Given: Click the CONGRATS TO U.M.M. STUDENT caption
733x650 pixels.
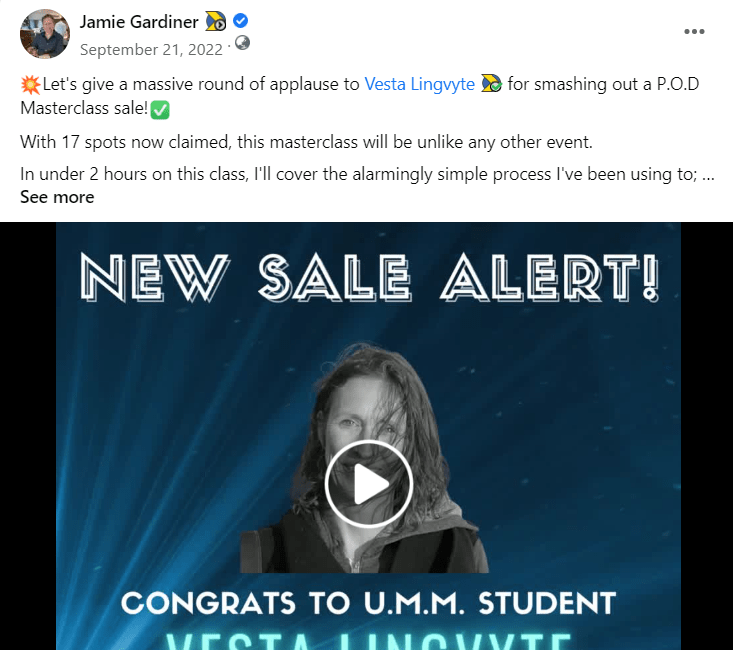Looking at the screenshot, I should pyautogui.click(x=368, y=603).
